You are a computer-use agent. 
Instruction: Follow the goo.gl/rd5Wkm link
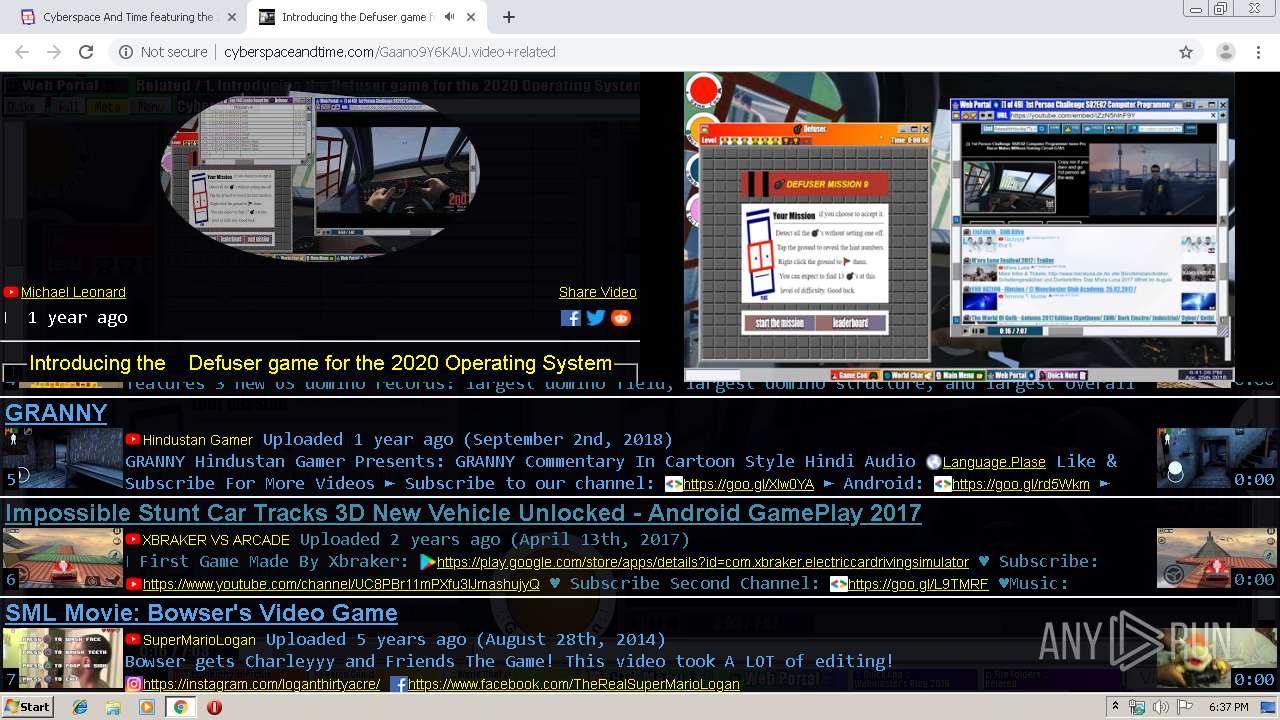[1021, 484]
